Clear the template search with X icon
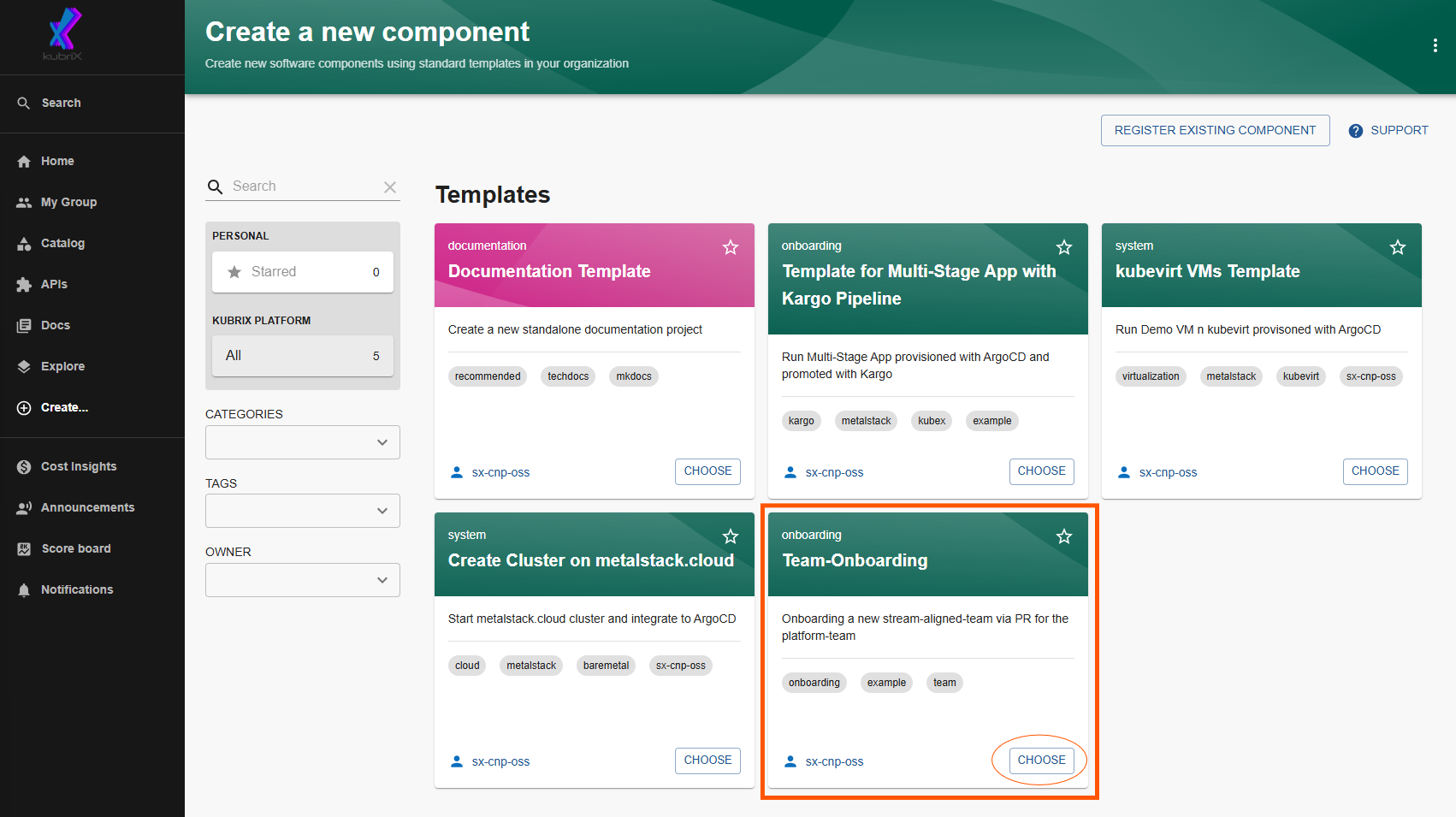The image size is (1456, 817). 390,186
